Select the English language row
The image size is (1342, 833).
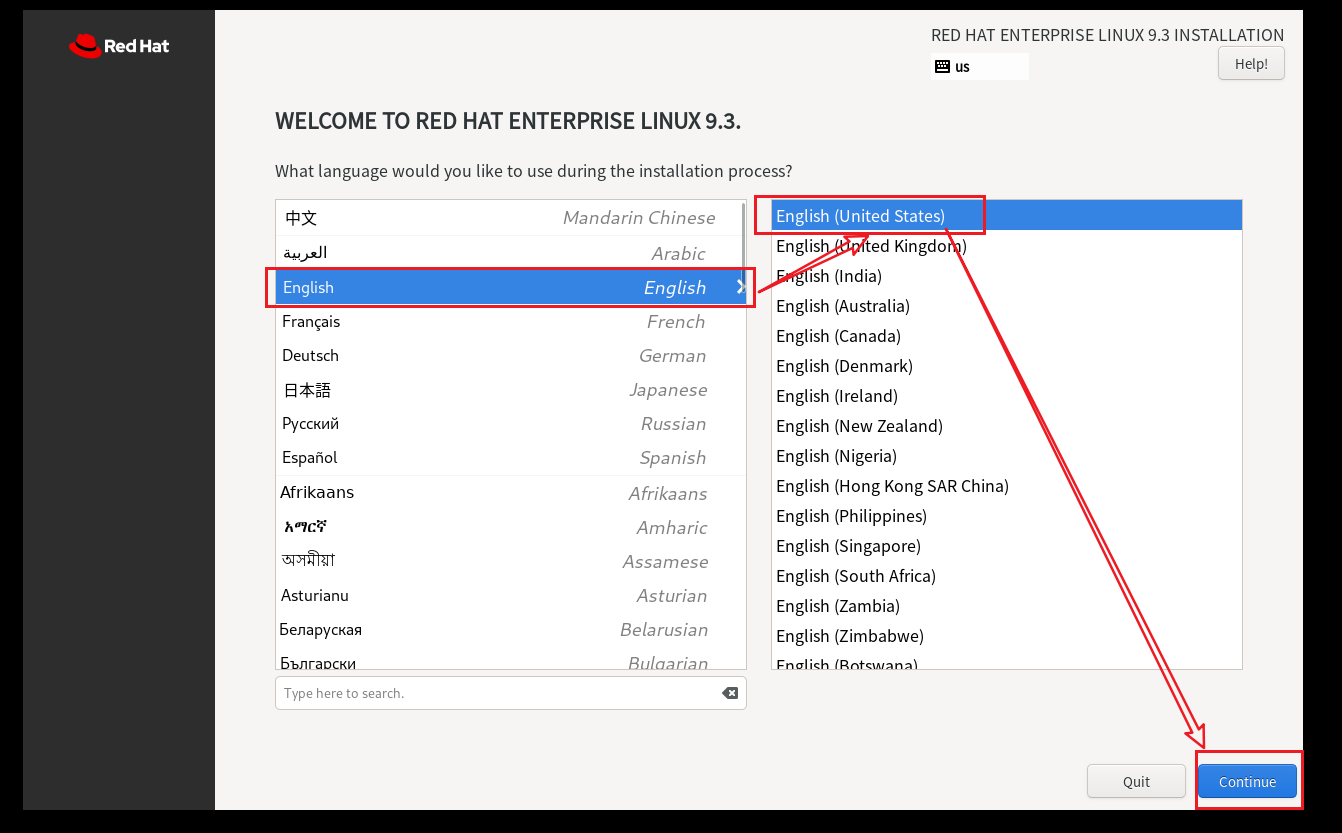(511, 287)
